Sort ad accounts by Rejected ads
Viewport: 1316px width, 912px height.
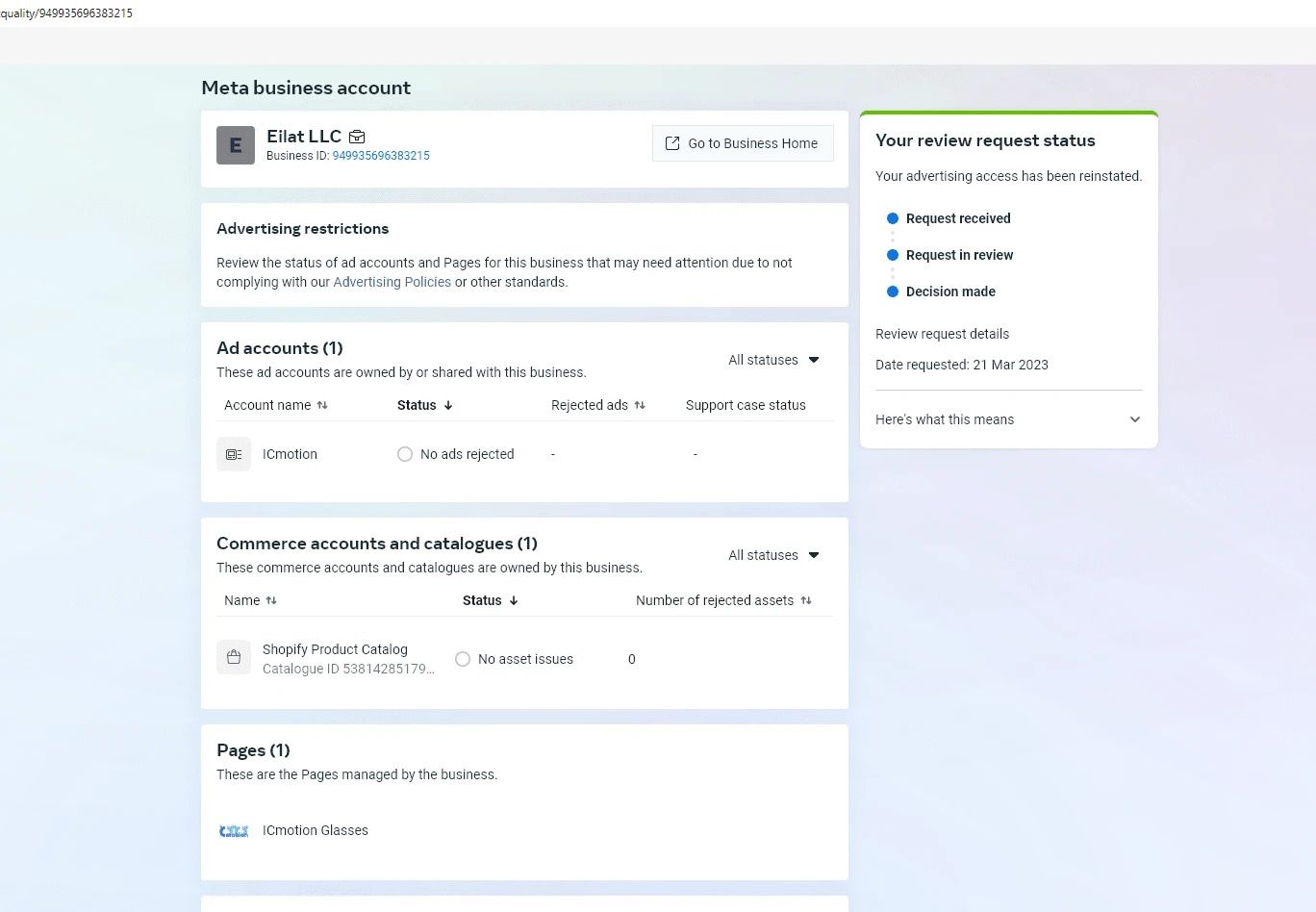[598, 405]
